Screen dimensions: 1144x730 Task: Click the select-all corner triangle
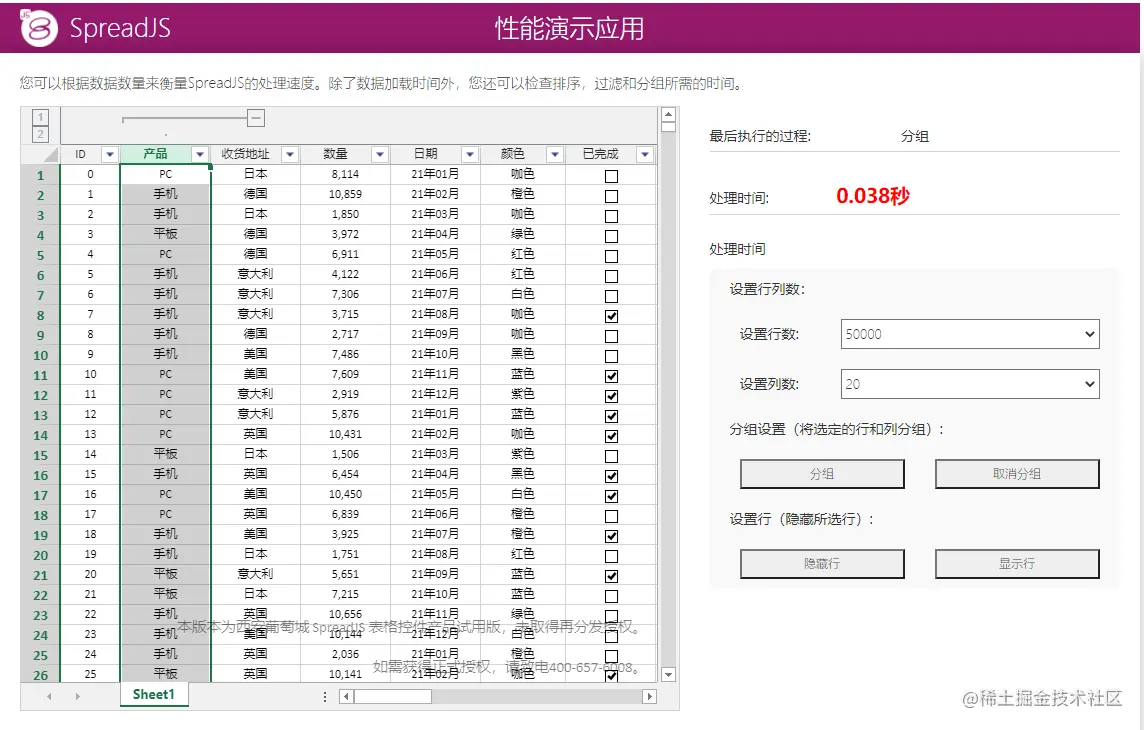click(x=50, y=154)
